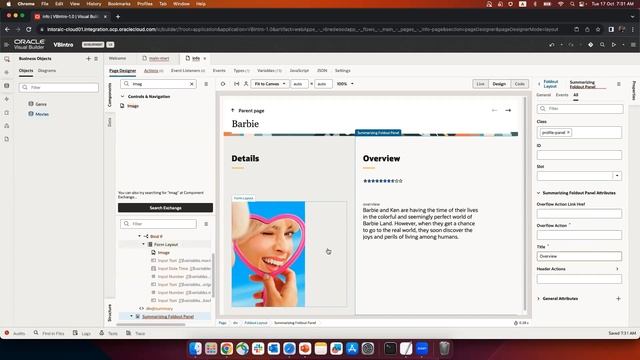The width and height of the screenshot is (640, 360).
Task: Switch canvas to Code mode
Action: pyautogui.click(x=519, y=84)
